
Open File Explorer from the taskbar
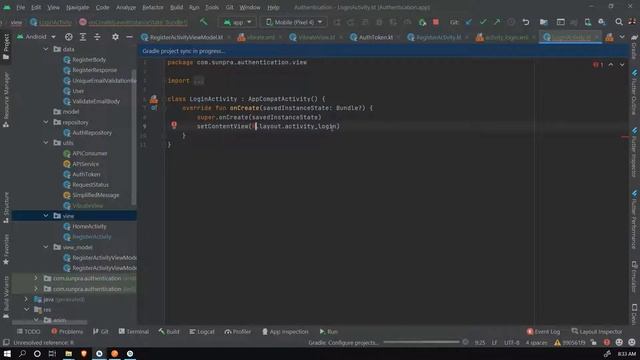click(69, 353)
